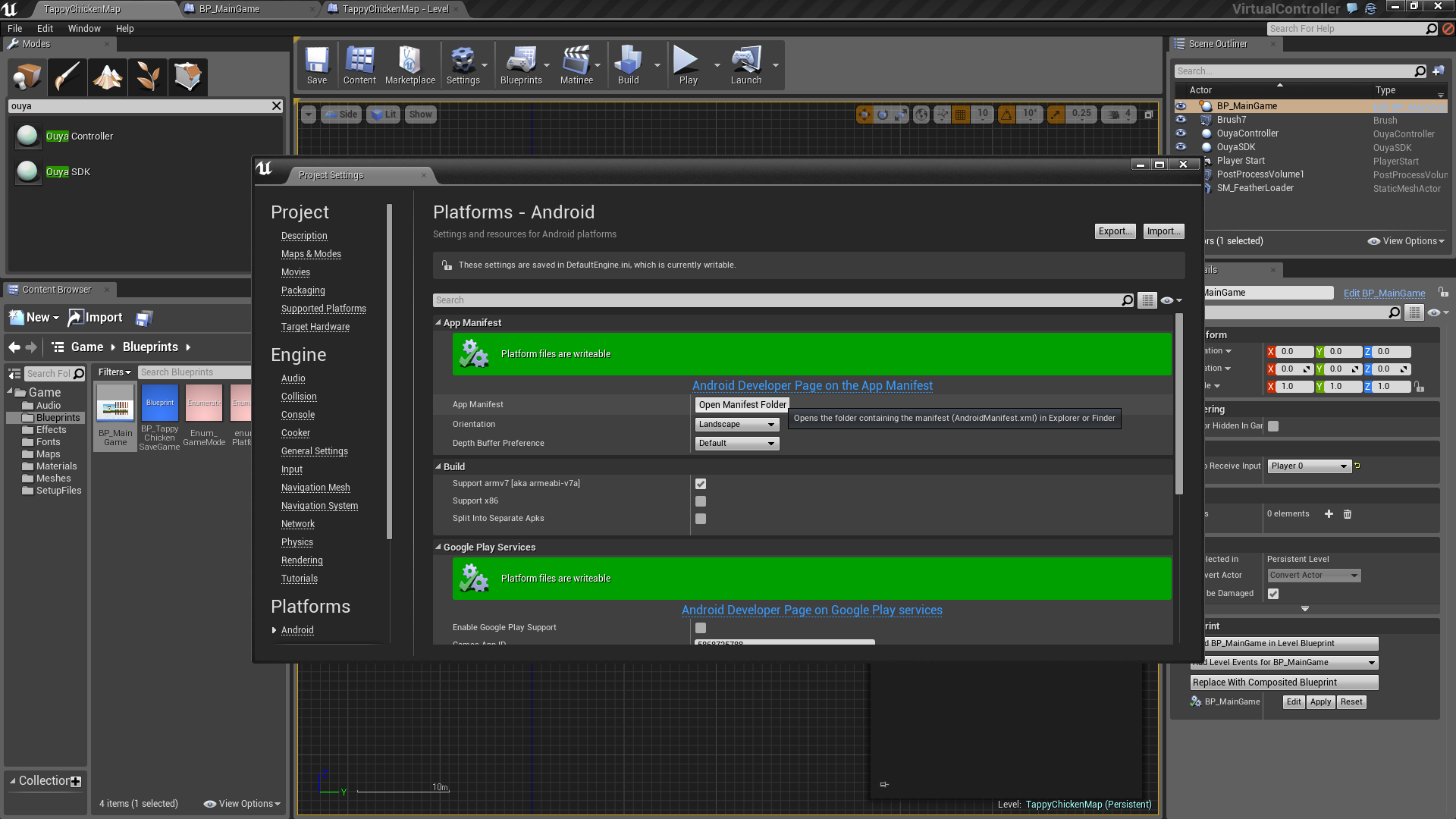Open the Orientation Landscape dropdown
The height and width of the screenshot is (819, 1456).
737,425
